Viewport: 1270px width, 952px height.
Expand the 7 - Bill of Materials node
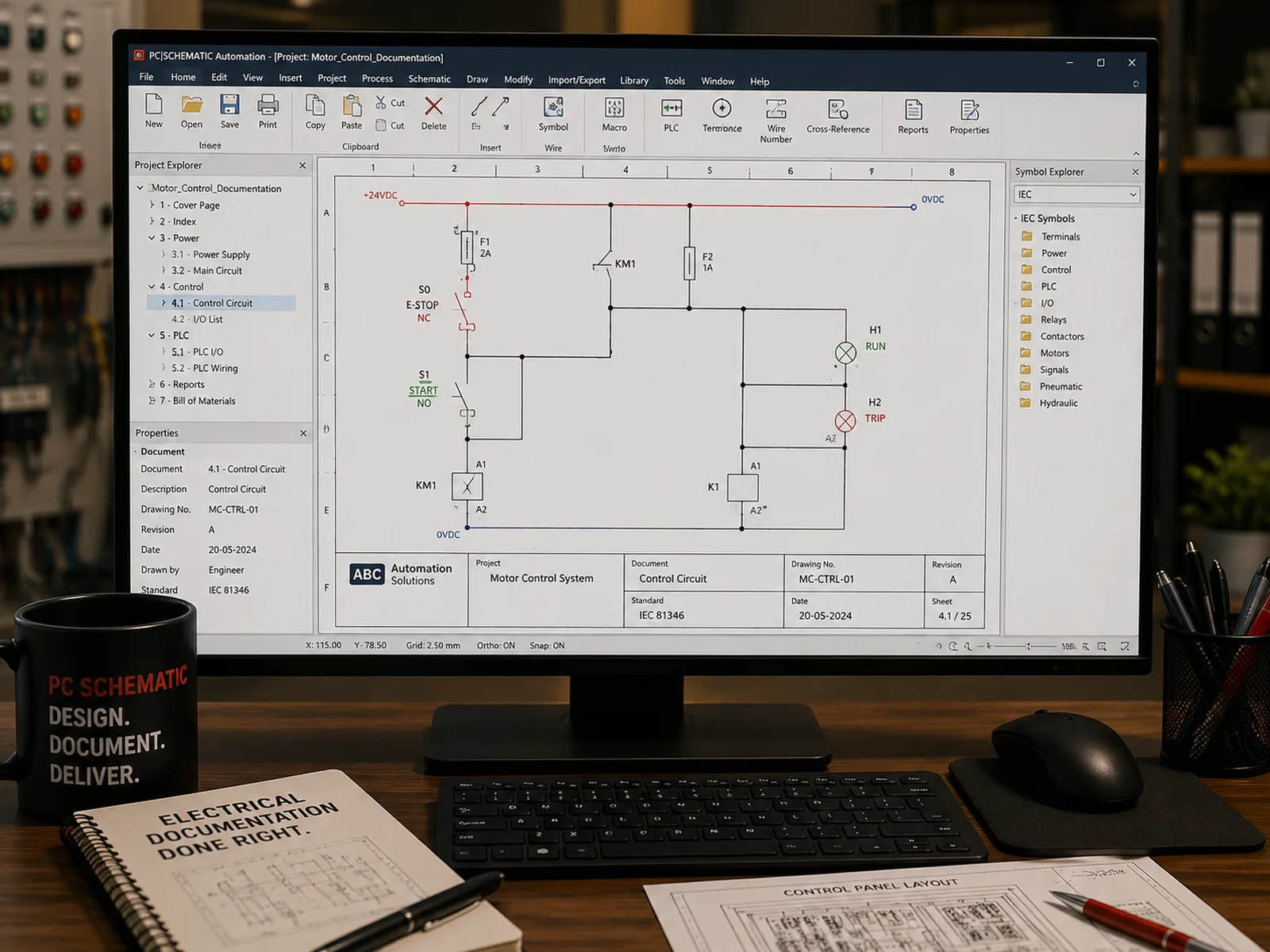[152, 401]
